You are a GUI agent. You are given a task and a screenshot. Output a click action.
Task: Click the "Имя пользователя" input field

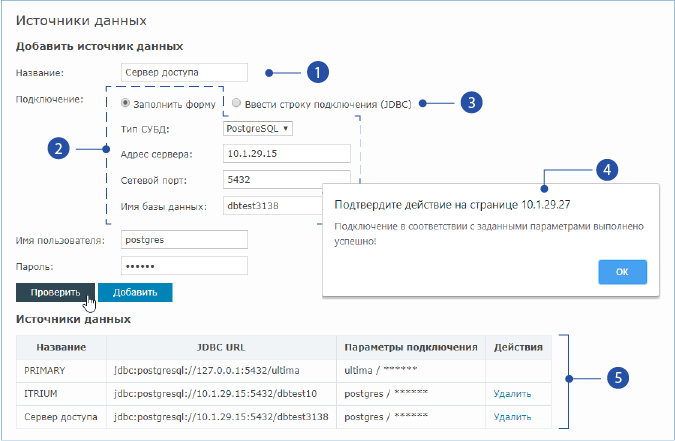(x=184, y=239)
